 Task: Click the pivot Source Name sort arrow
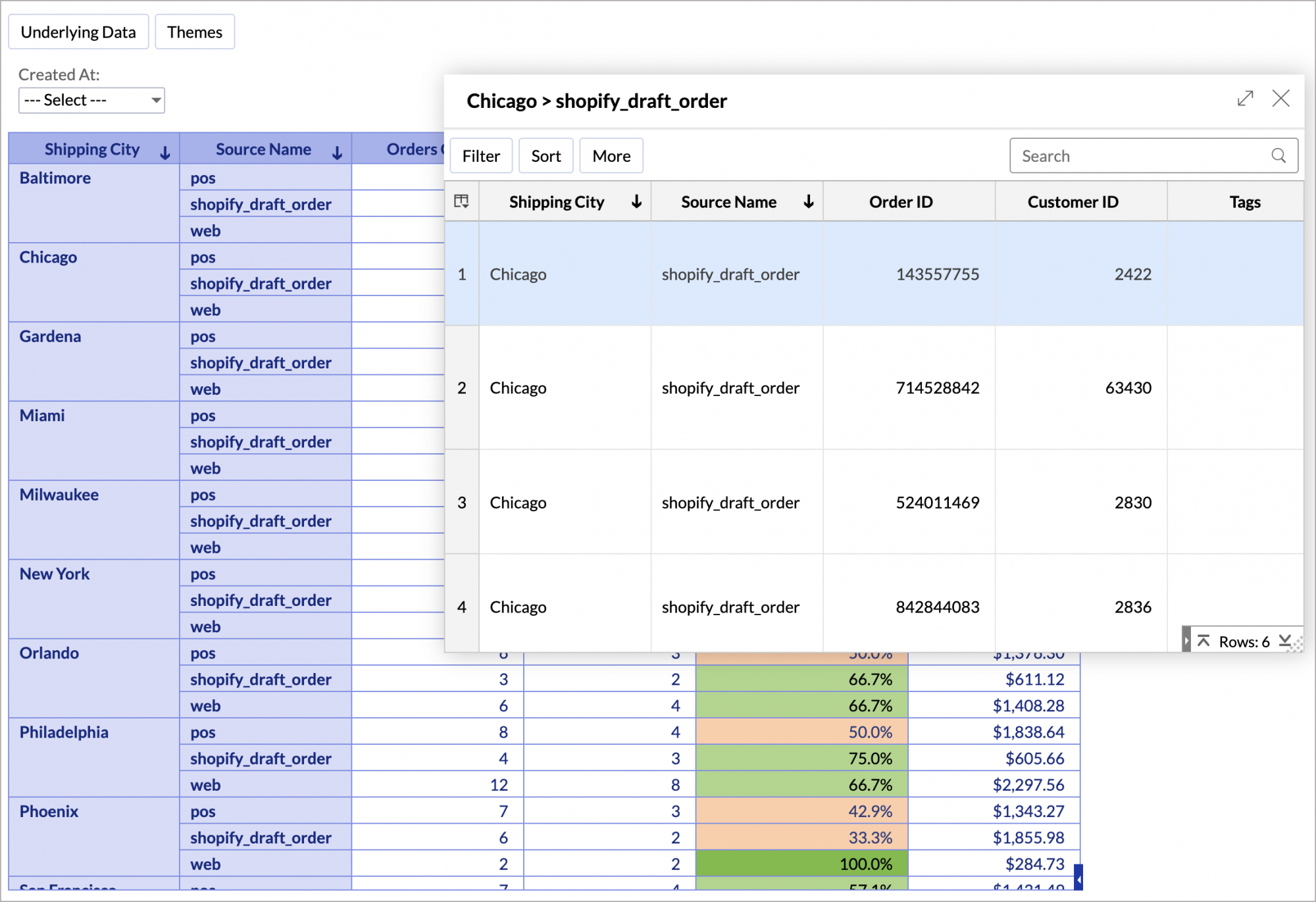click(x=337, y=152)
